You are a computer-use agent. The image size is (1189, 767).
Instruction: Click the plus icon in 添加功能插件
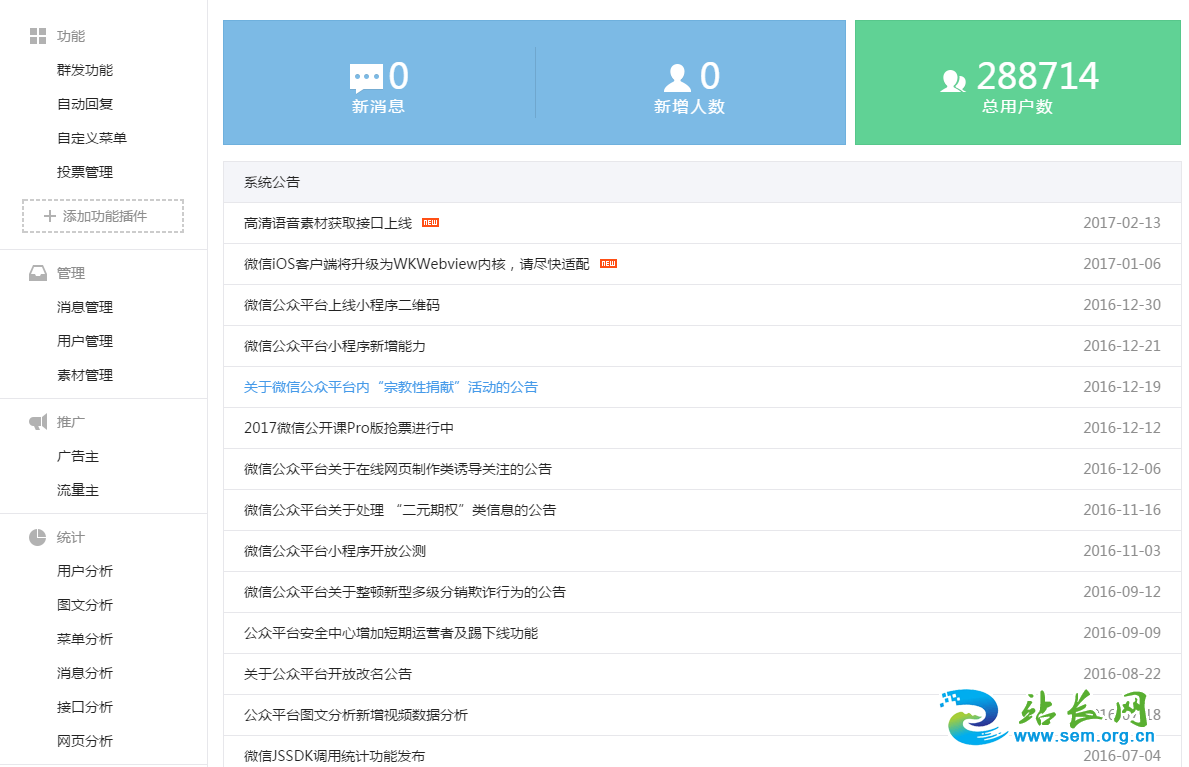coord(50,216)
